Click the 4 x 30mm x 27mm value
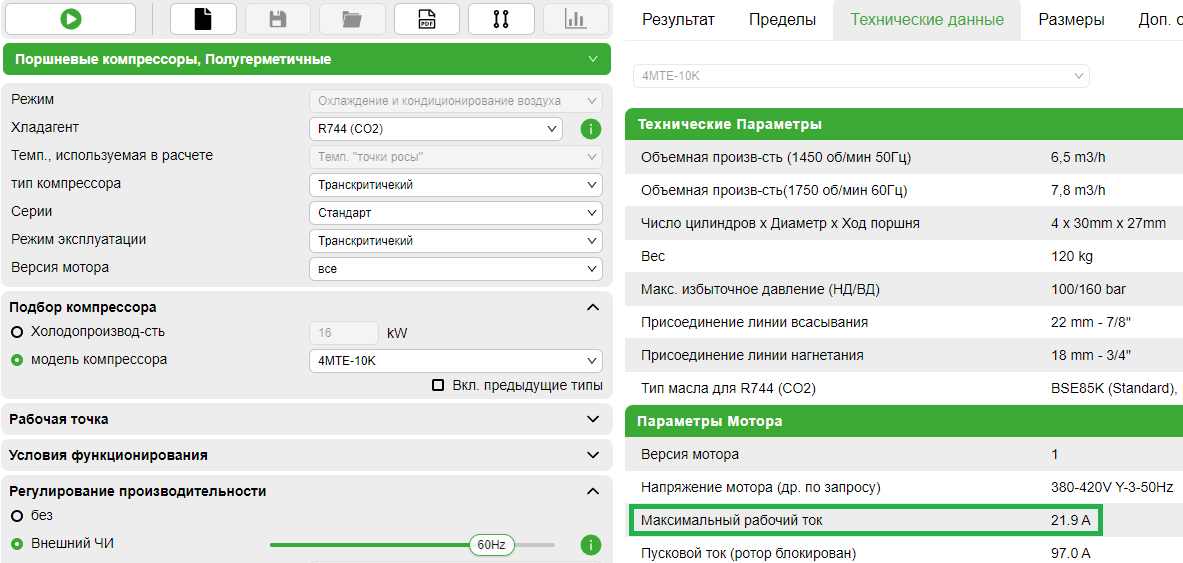The height and width of the screenshot is (563, 1183). [1108, 223]
